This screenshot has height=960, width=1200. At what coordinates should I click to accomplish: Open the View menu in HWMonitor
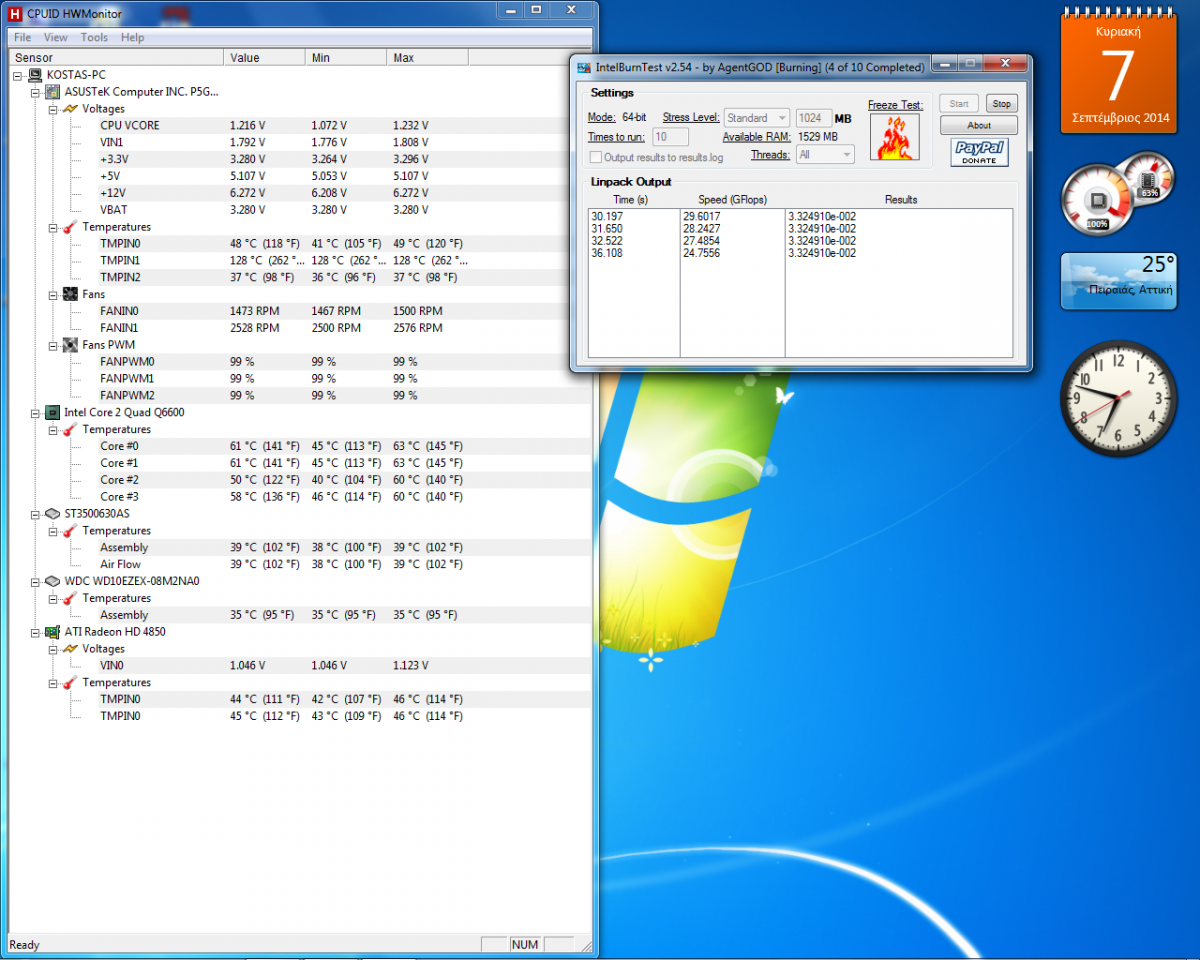56,37
